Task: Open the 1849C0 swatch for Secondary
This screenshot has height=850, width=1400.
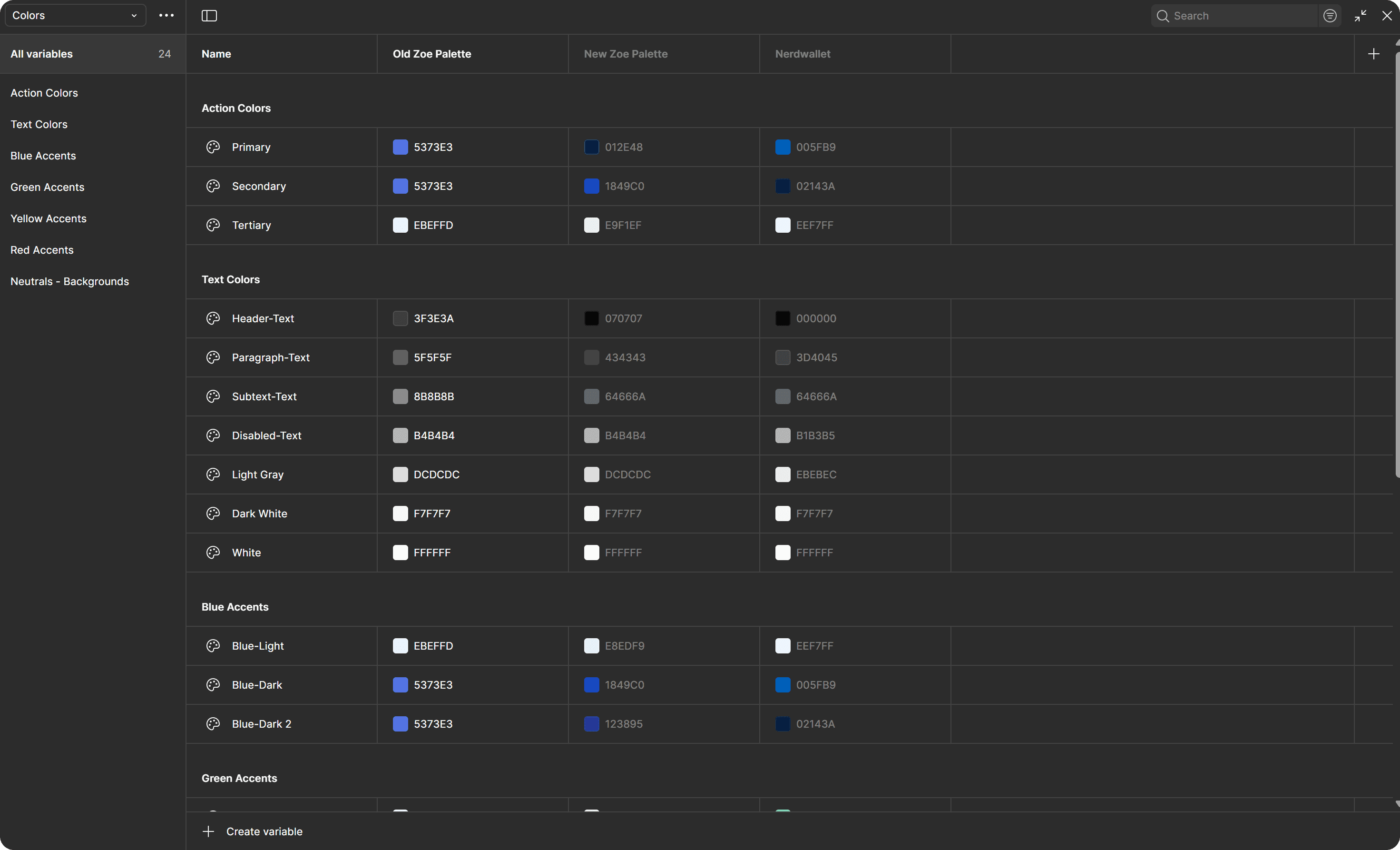Action: point(591,187)
